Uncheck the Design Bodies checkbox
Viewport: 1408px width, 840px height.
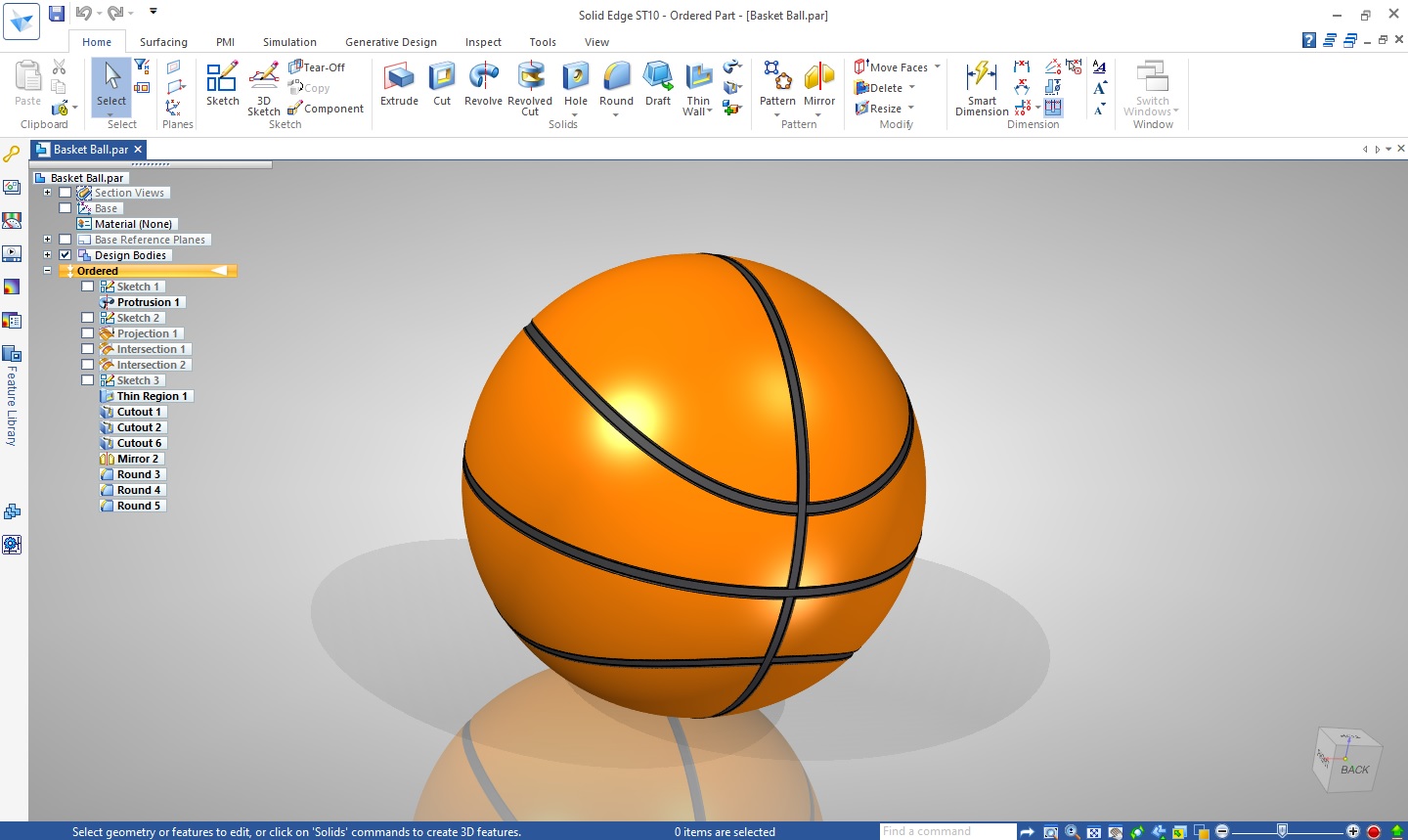[65, 255]
